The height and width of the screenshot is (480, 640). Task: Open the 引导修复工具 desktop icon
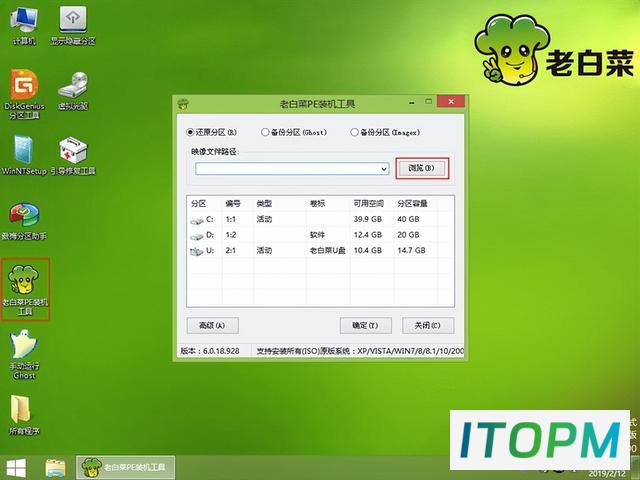click(73, 155)
